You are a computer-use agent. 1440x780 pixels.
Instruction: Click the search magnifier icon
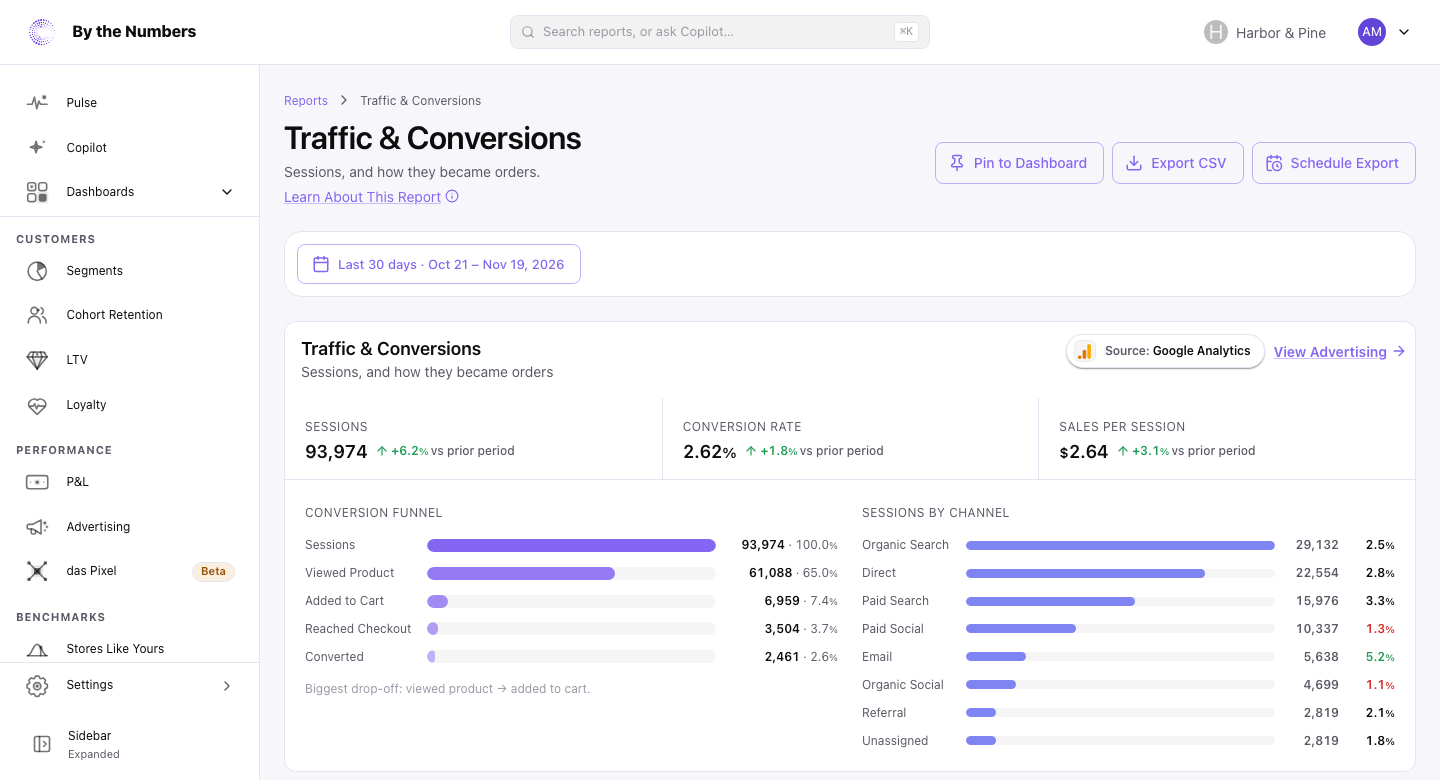click(x=528, y=32)
